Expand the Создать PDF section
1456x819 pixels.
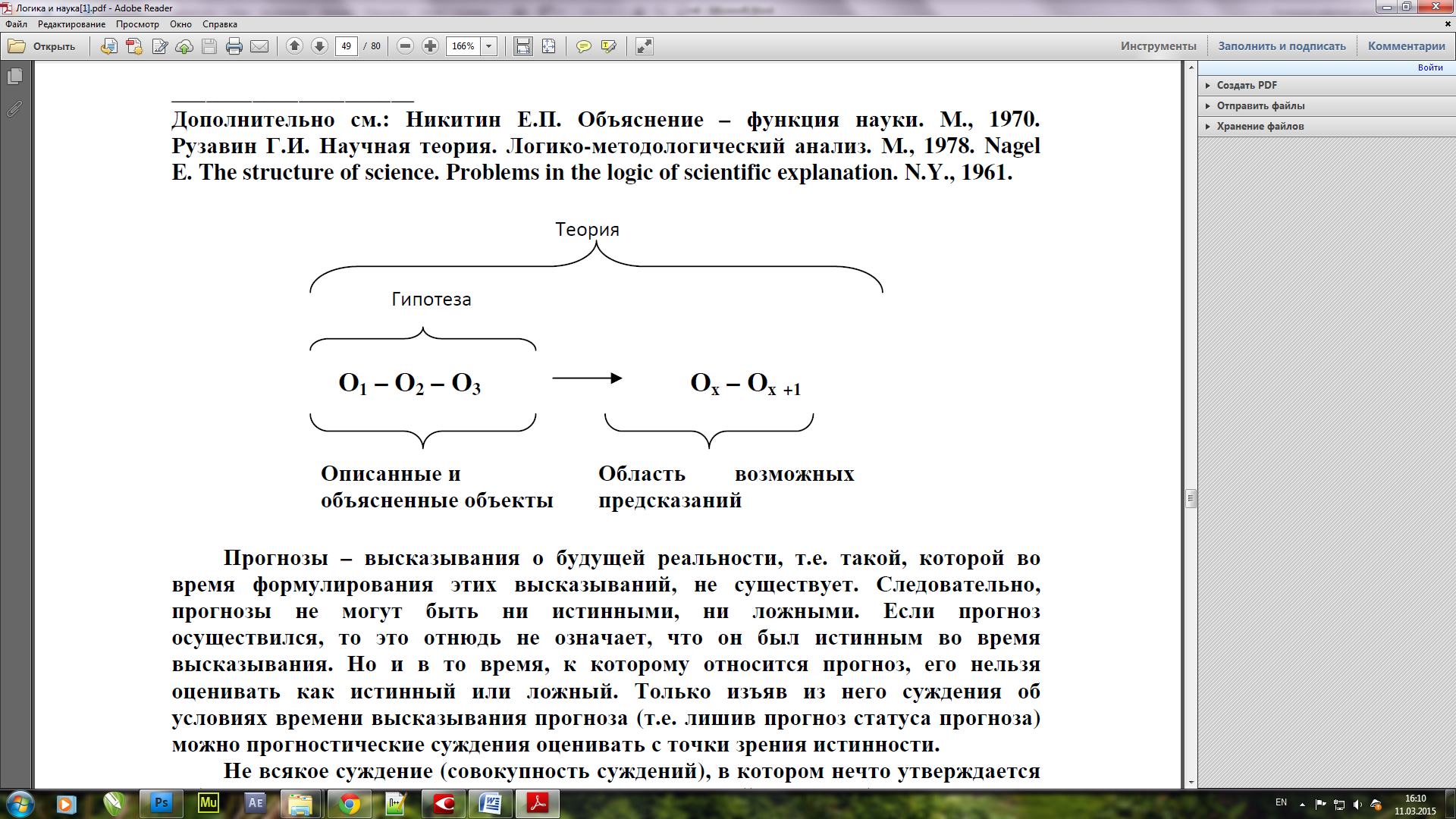(x=1326, y=85)
